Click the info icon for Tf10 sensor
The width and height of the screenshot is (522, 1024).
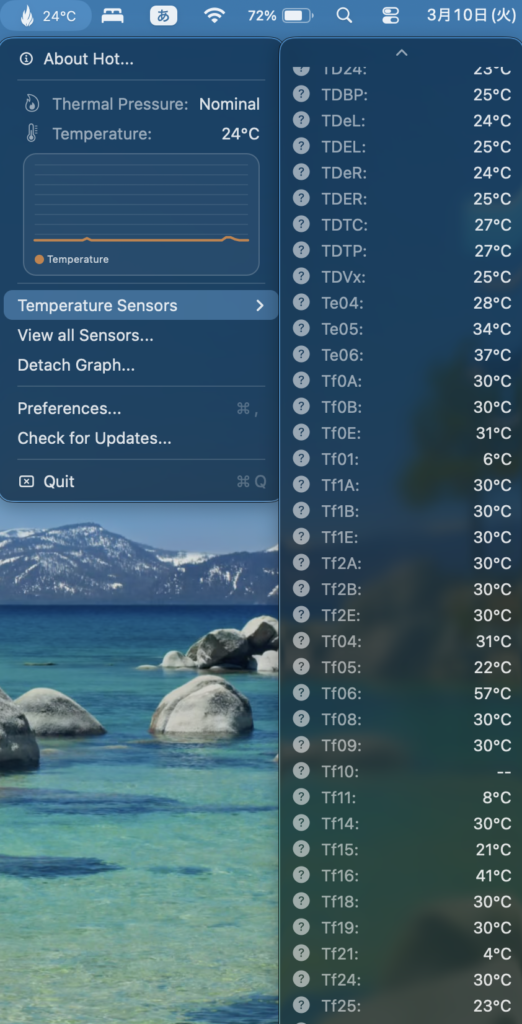pyautogui.click(x=301, y=771)
